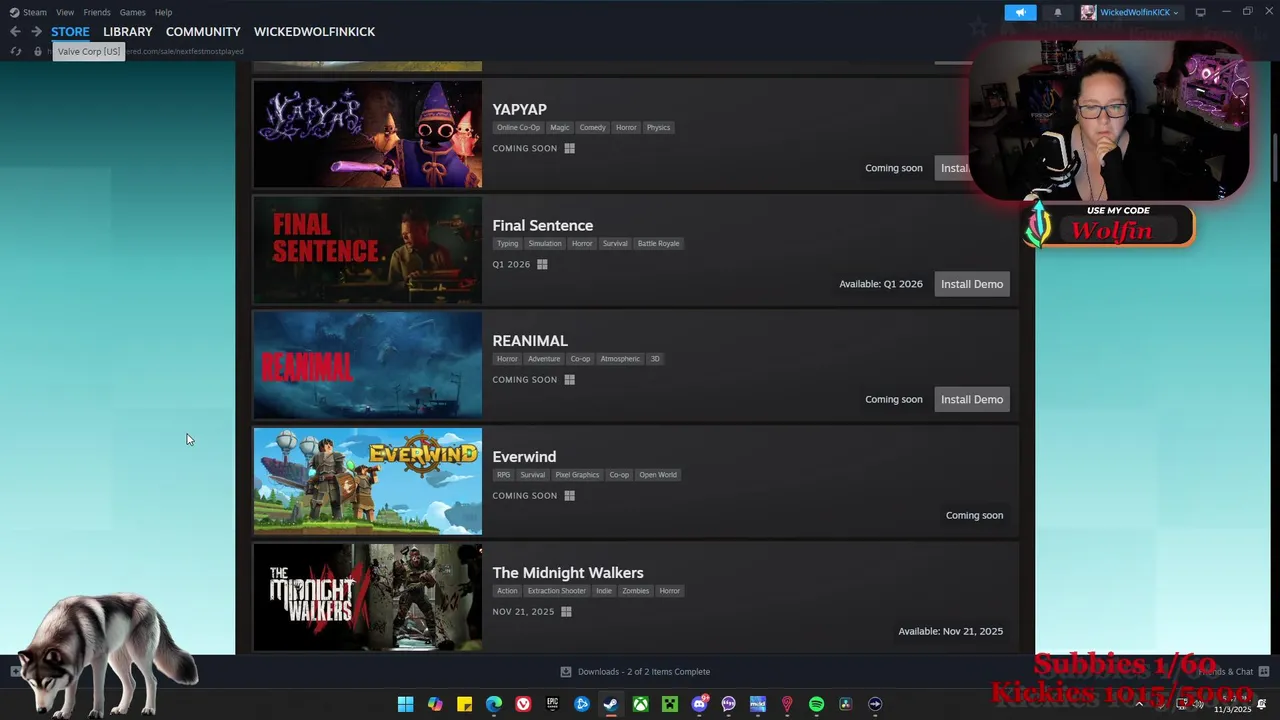
Task: Select the Online Co-Op tag on YAPYAP
Action: [x=518, y=127]
